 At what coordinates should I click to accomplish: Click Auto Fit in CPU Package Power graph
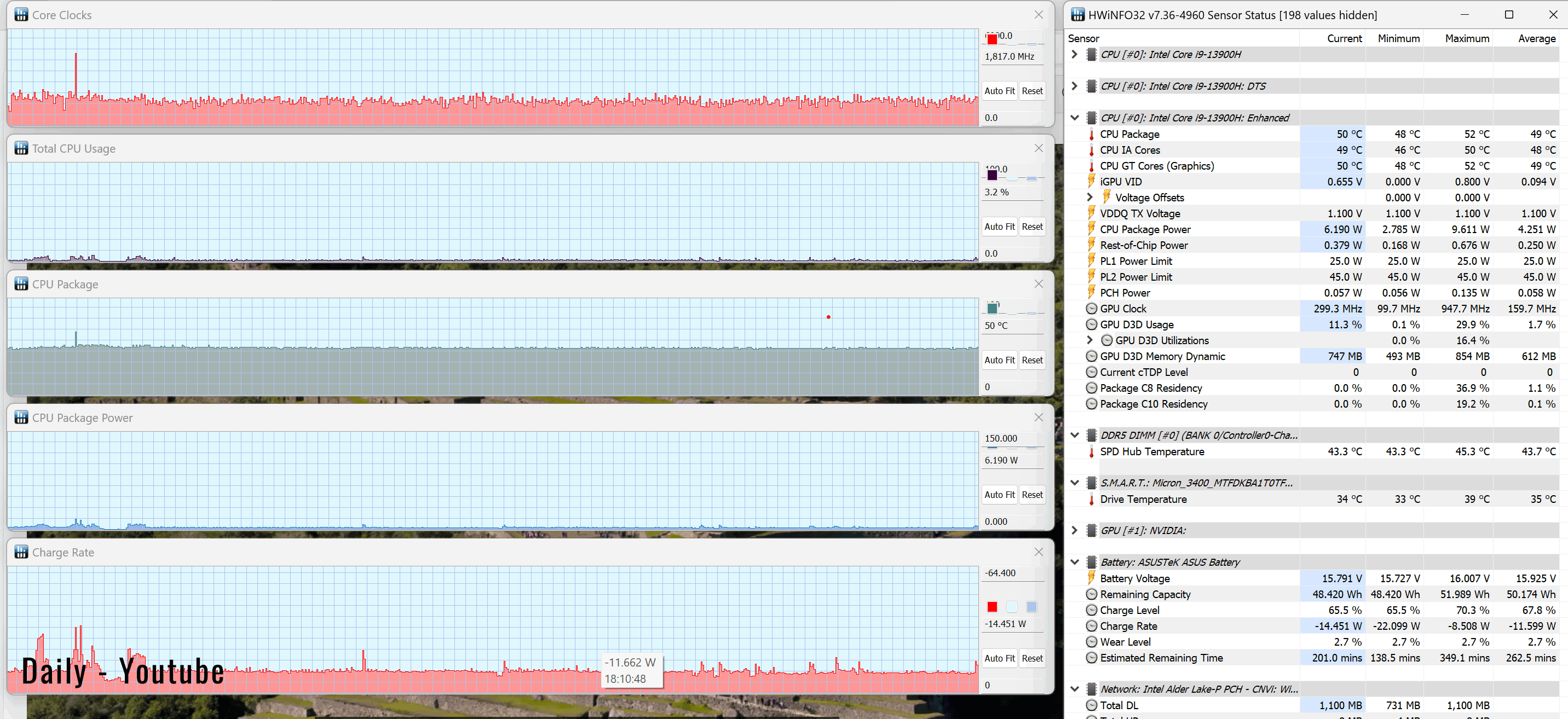[1000, 495]
